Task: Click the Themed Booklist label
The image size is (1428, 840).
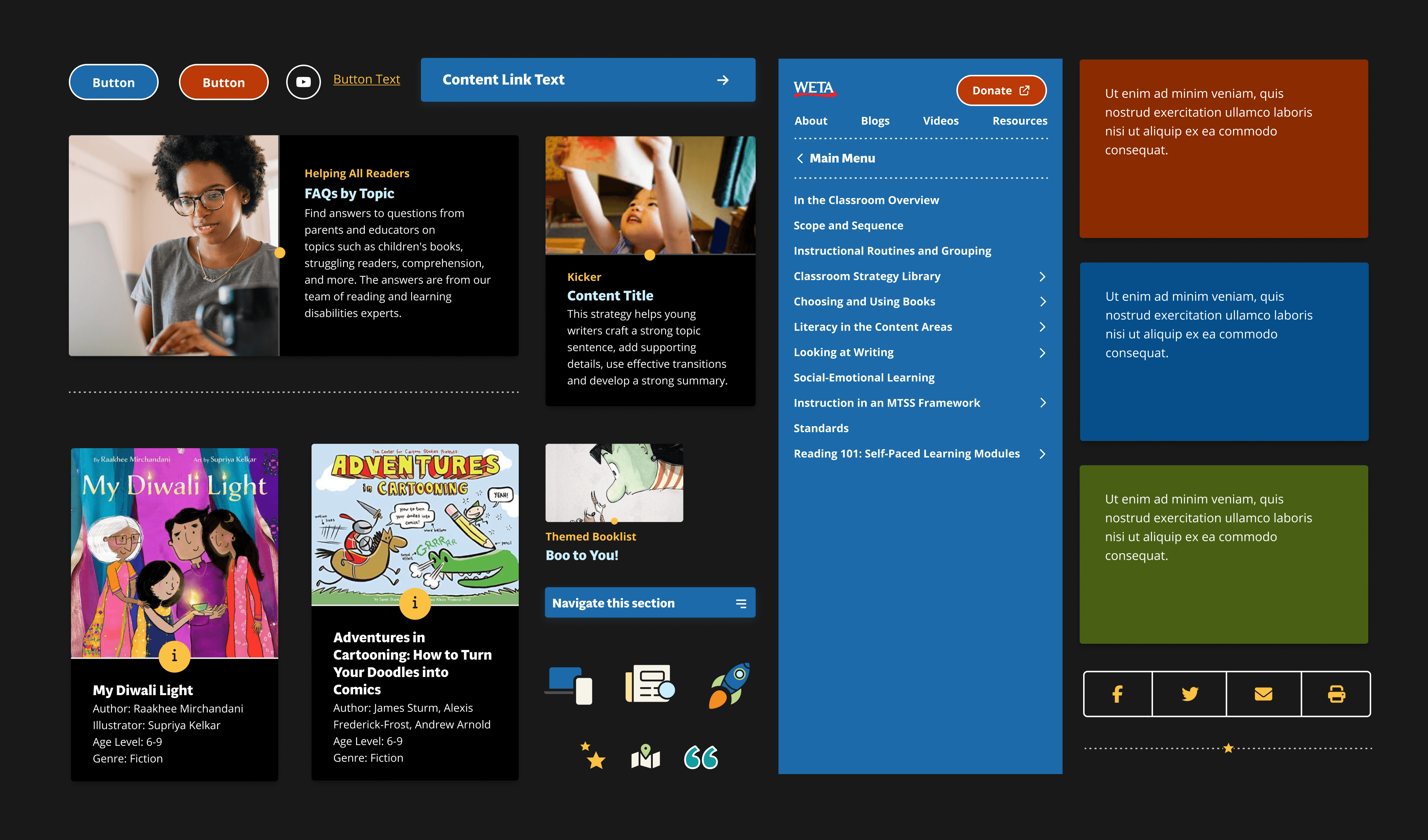Action: click(x=590, y=536)
